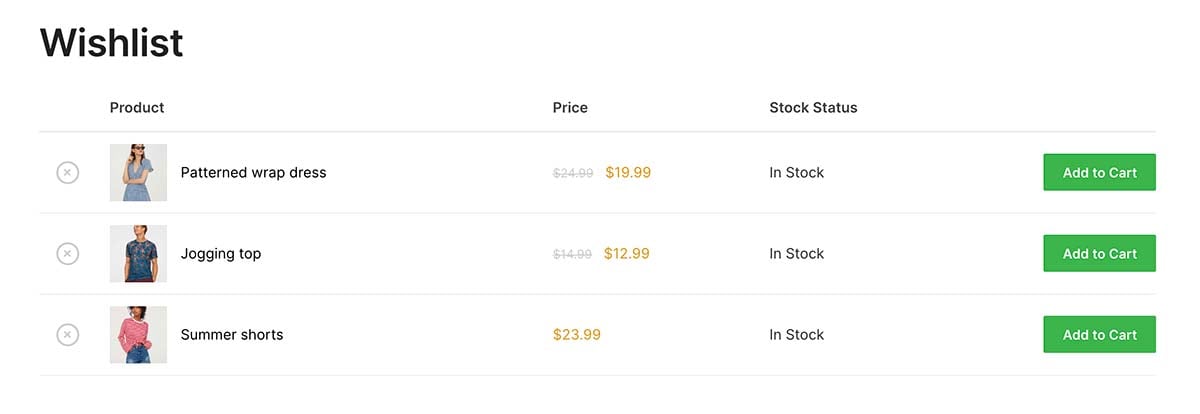Add Jogging top to cart
Screen dimensions: 1200x414
pyautogui.click(x=1099, y=253)
